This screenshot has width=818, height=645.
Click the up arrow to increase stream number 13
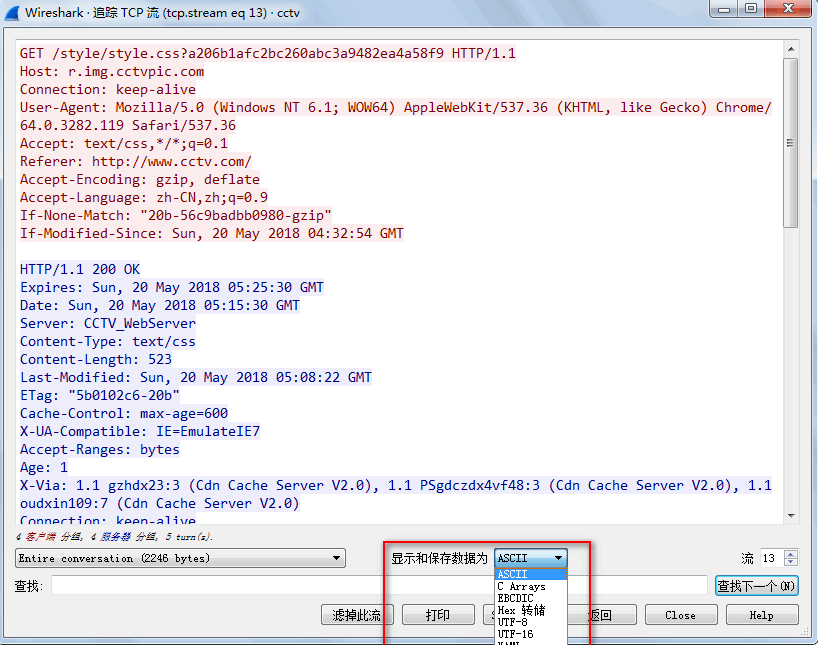[789, 554]
